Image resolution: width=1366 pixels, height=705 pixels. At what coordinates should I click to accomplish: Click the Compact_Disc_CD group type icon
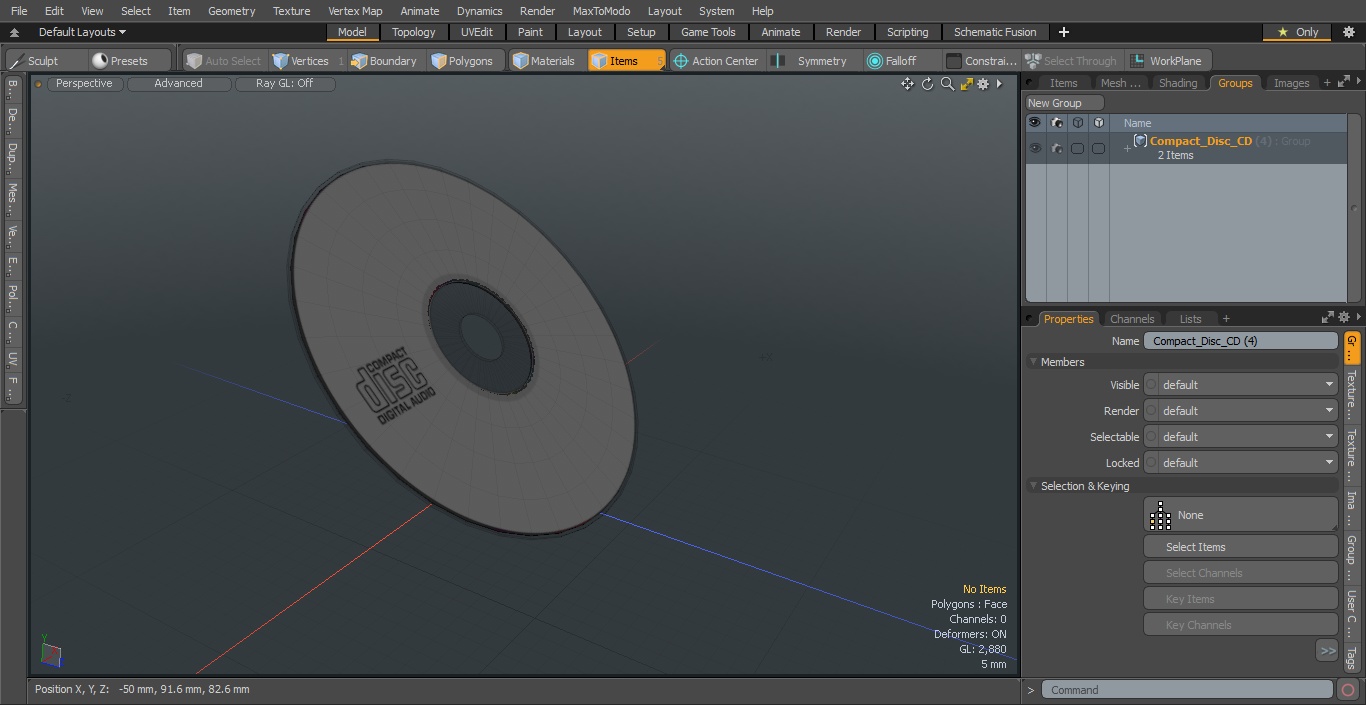pos(1140,141)
